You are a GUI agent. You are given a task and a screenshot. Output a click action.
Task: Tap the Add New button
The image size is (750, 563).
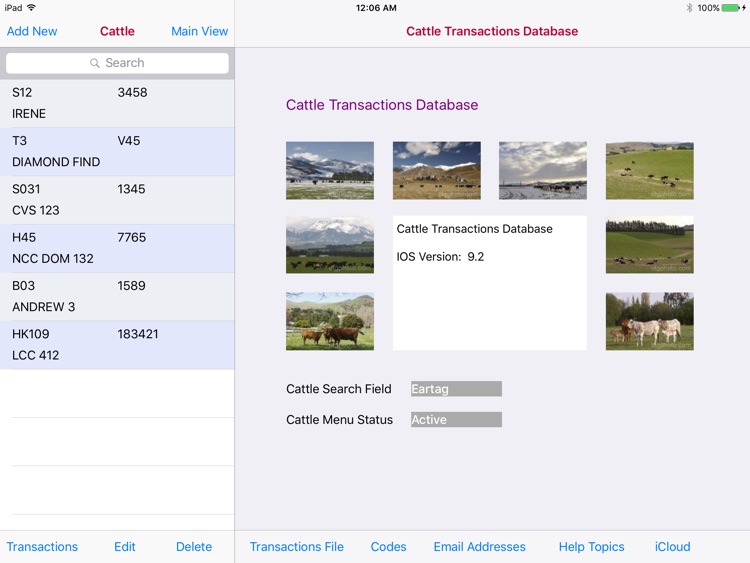pyautogui.click(x=32, y=31)
